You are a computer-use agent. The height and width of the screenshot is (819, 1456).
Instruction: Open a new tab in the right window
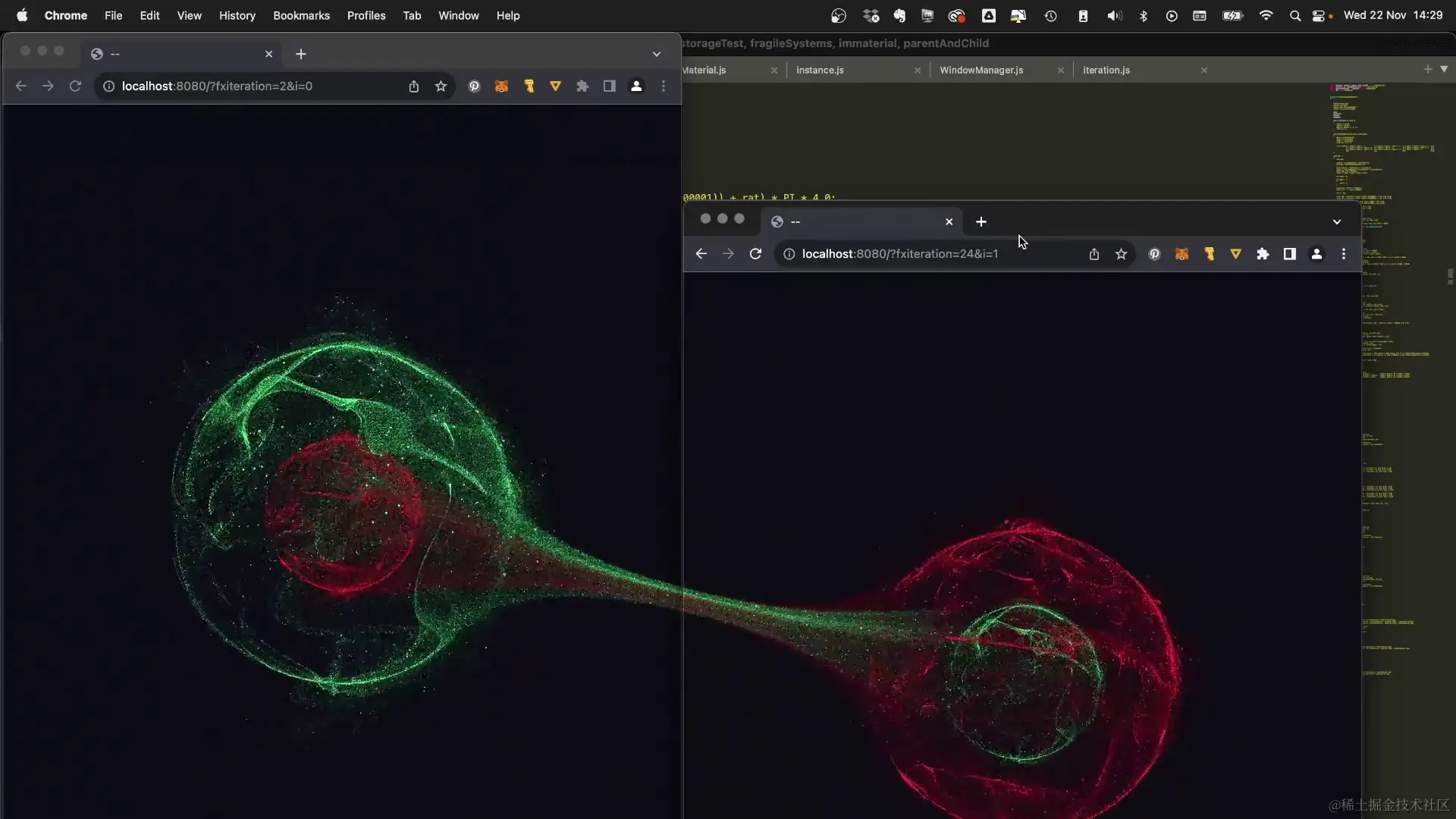click(981, 222)
